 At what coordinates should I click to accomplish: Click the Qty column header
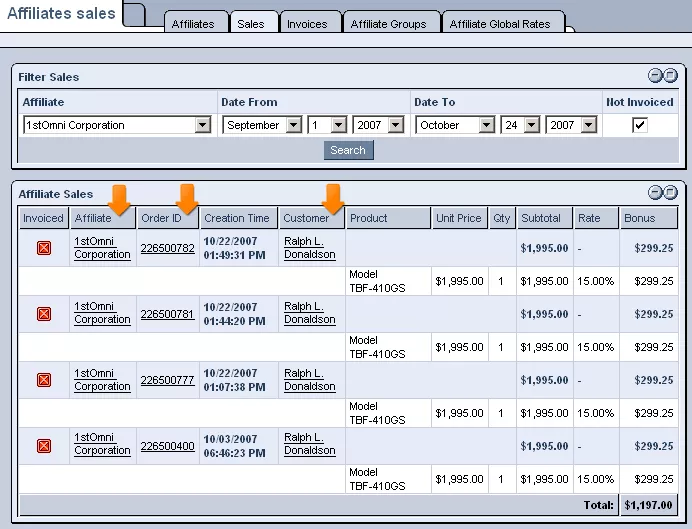[x=502, y=218]
